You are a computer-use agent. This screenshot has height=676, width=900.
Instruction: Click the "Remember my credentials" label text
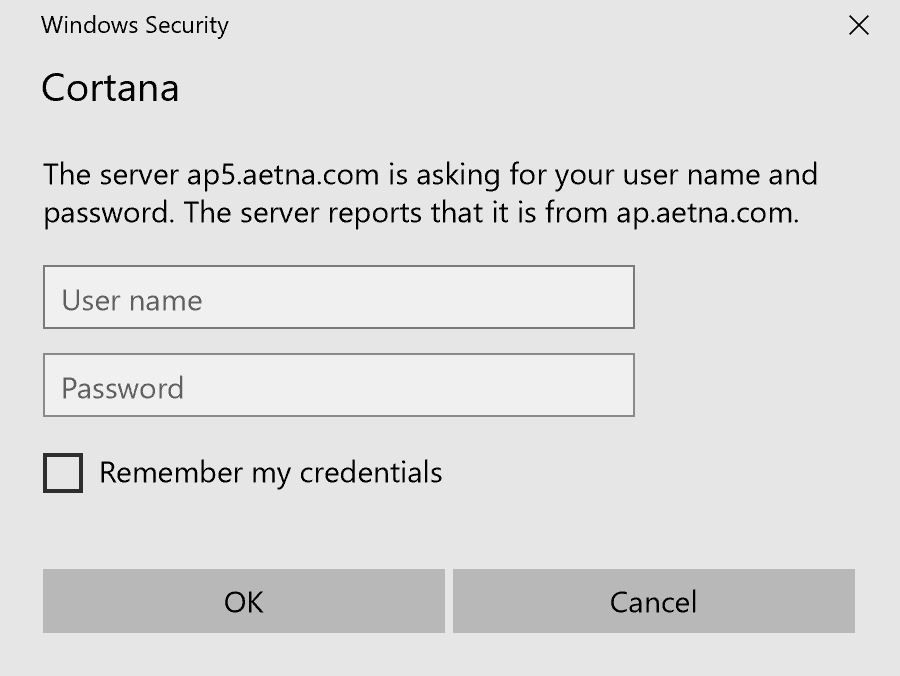click(270, 472)
